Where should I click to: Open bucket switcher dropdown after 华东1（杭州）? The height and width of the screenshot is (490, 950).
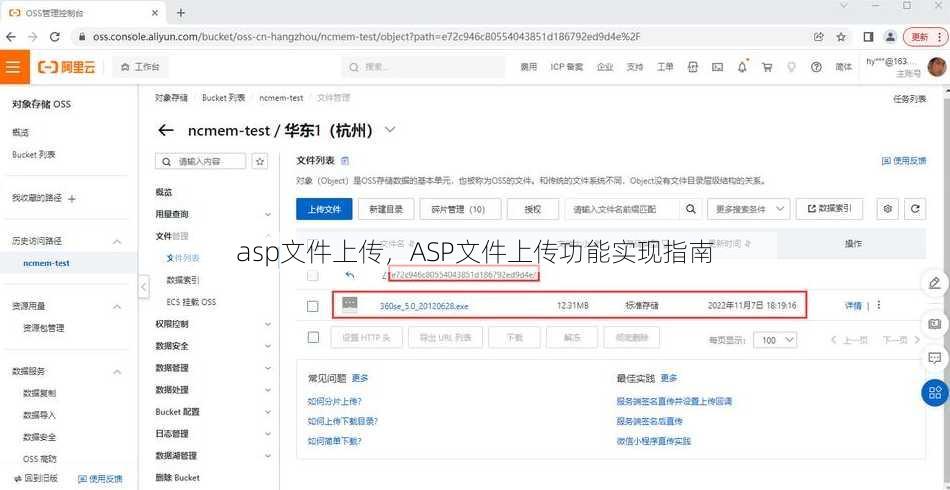tap(390, 130)
